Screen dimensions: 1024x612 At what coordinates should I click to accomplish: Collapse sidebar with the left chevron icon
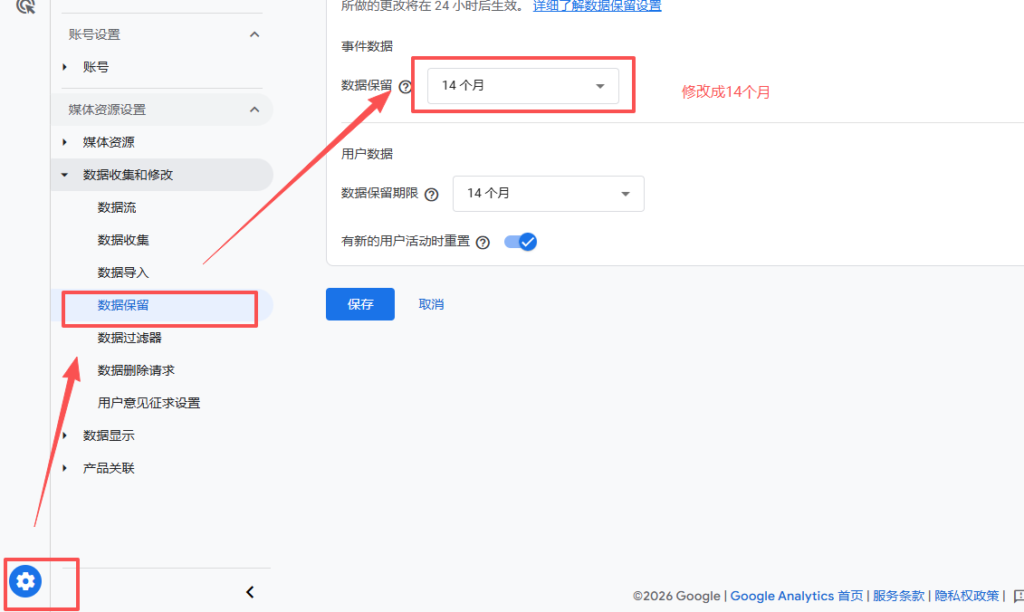250,592
